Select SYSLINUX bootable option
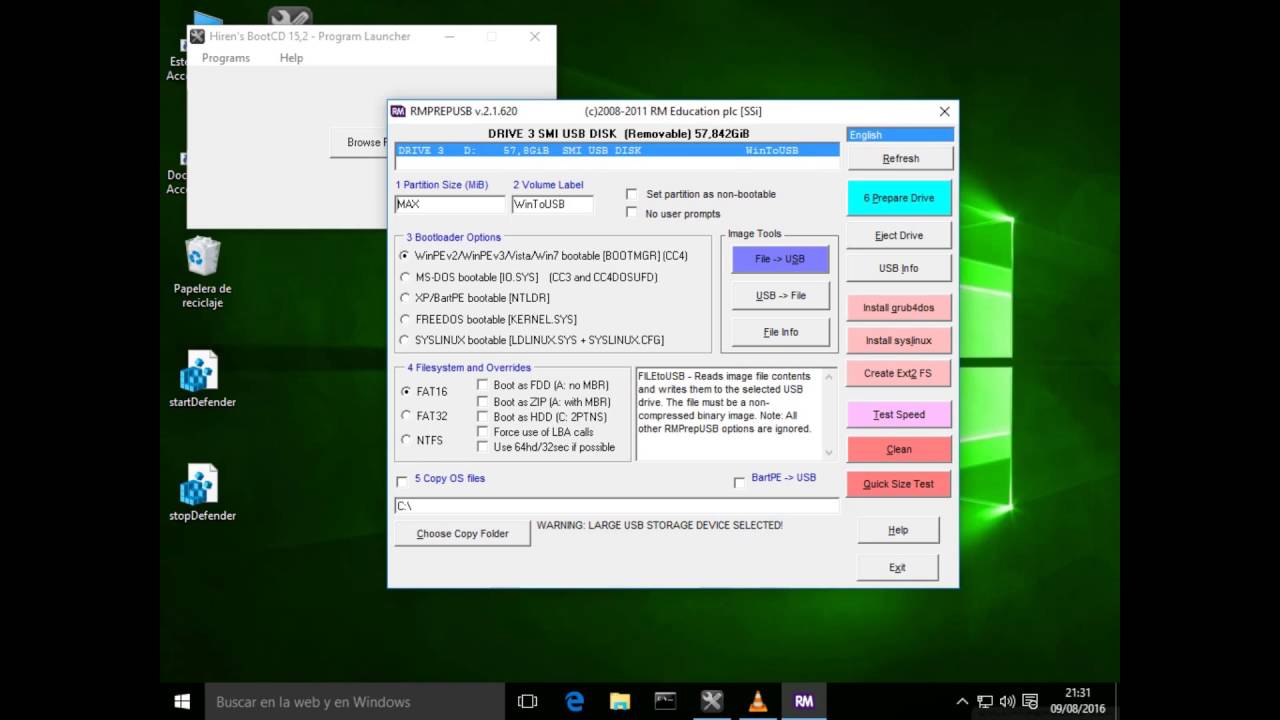 (x=405, y=340)
